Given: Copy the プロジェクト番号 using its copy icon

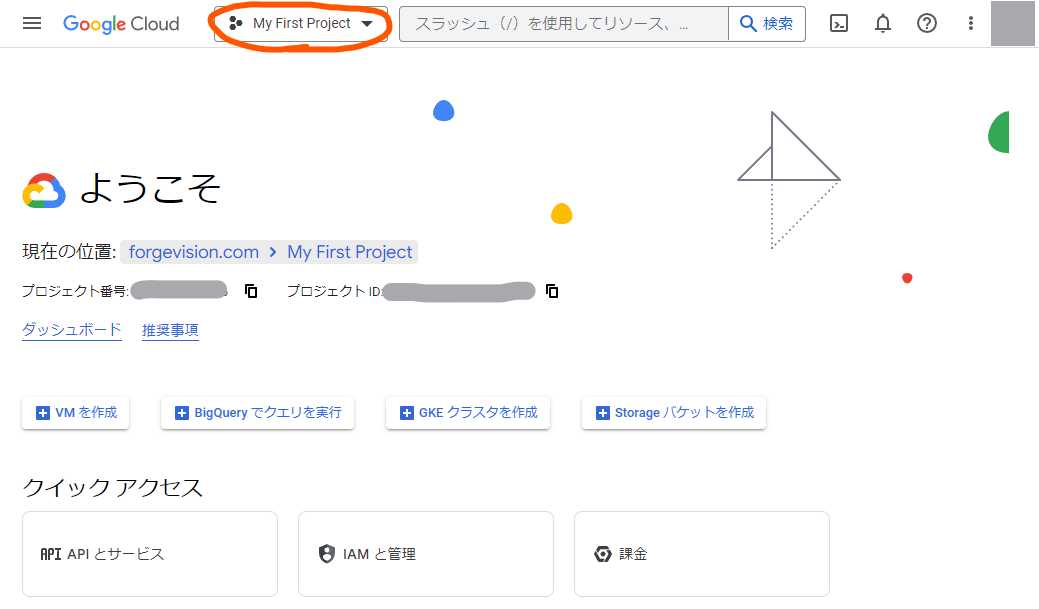Looking at the screenshot, I should (x=251, y=290).
